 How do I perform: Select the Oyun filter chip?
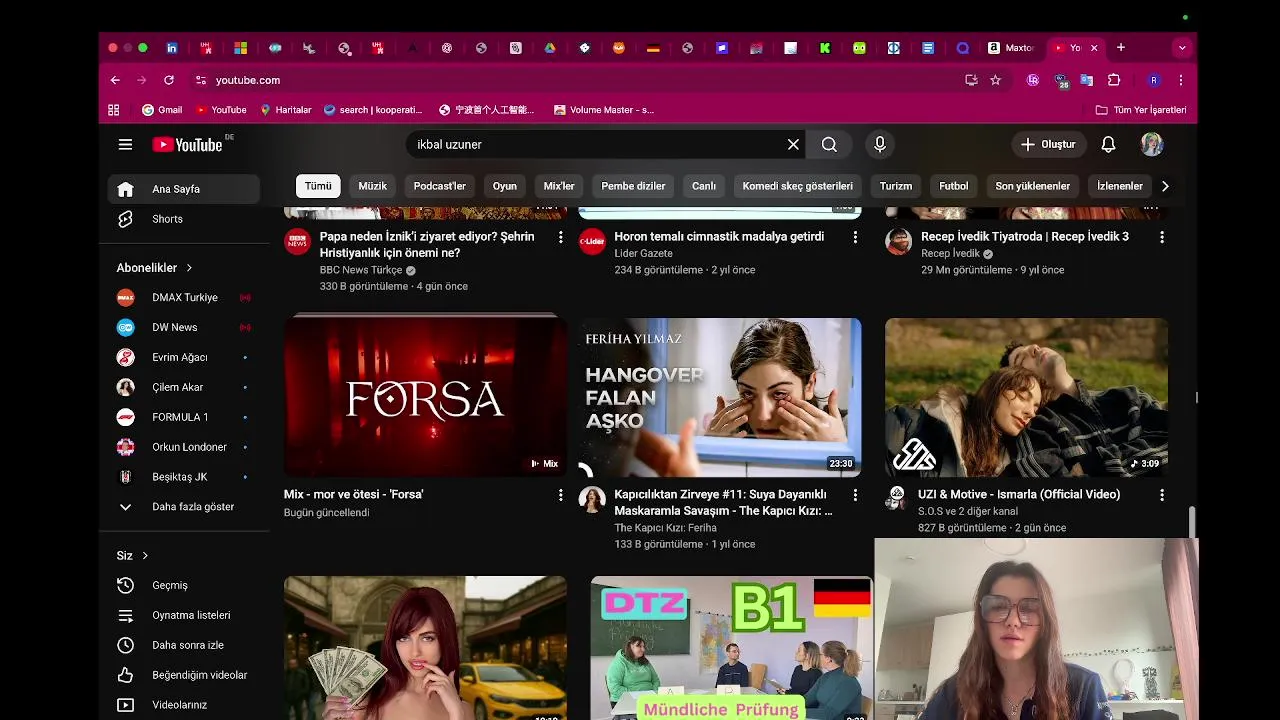click(505, 186)
